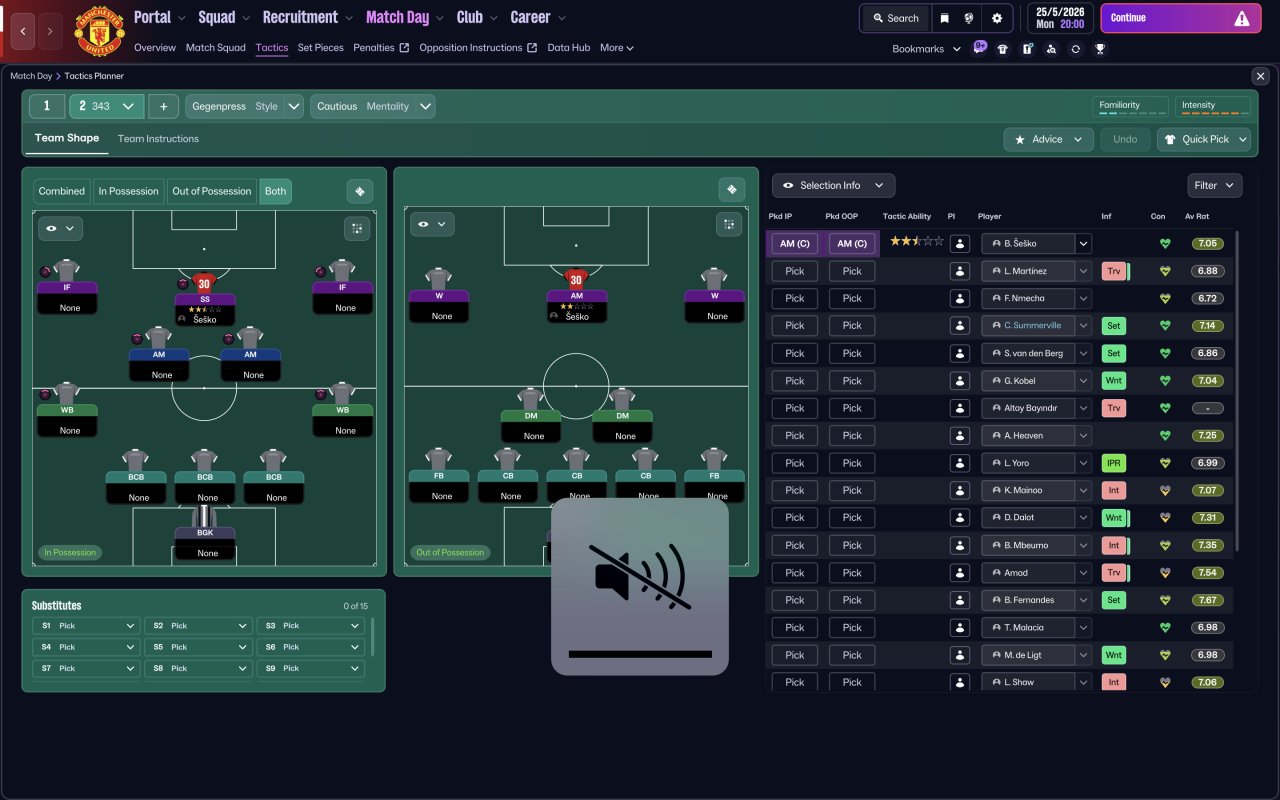Open the Career menu
Viewport: 1280px width, 800px height.
tap(538, 17)
